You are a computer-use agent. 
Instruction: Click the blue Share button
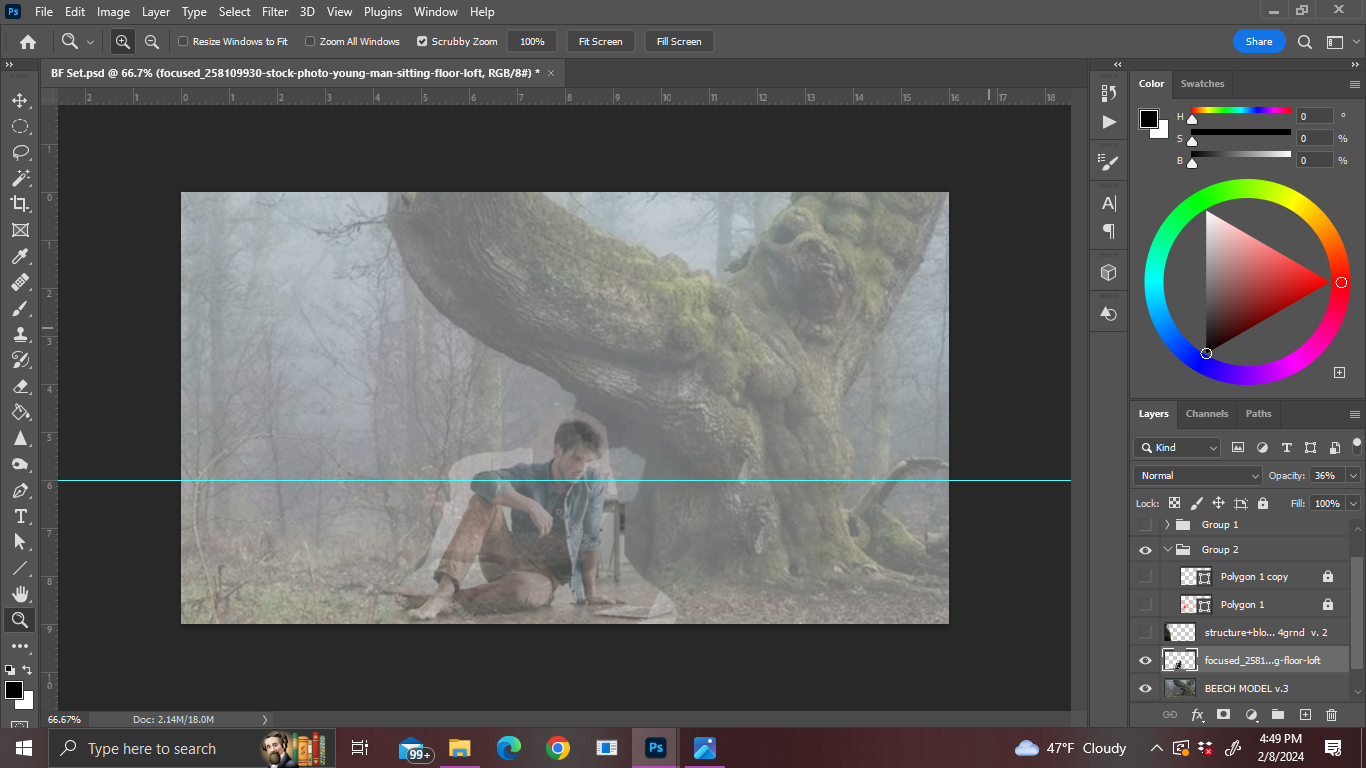1259,42
